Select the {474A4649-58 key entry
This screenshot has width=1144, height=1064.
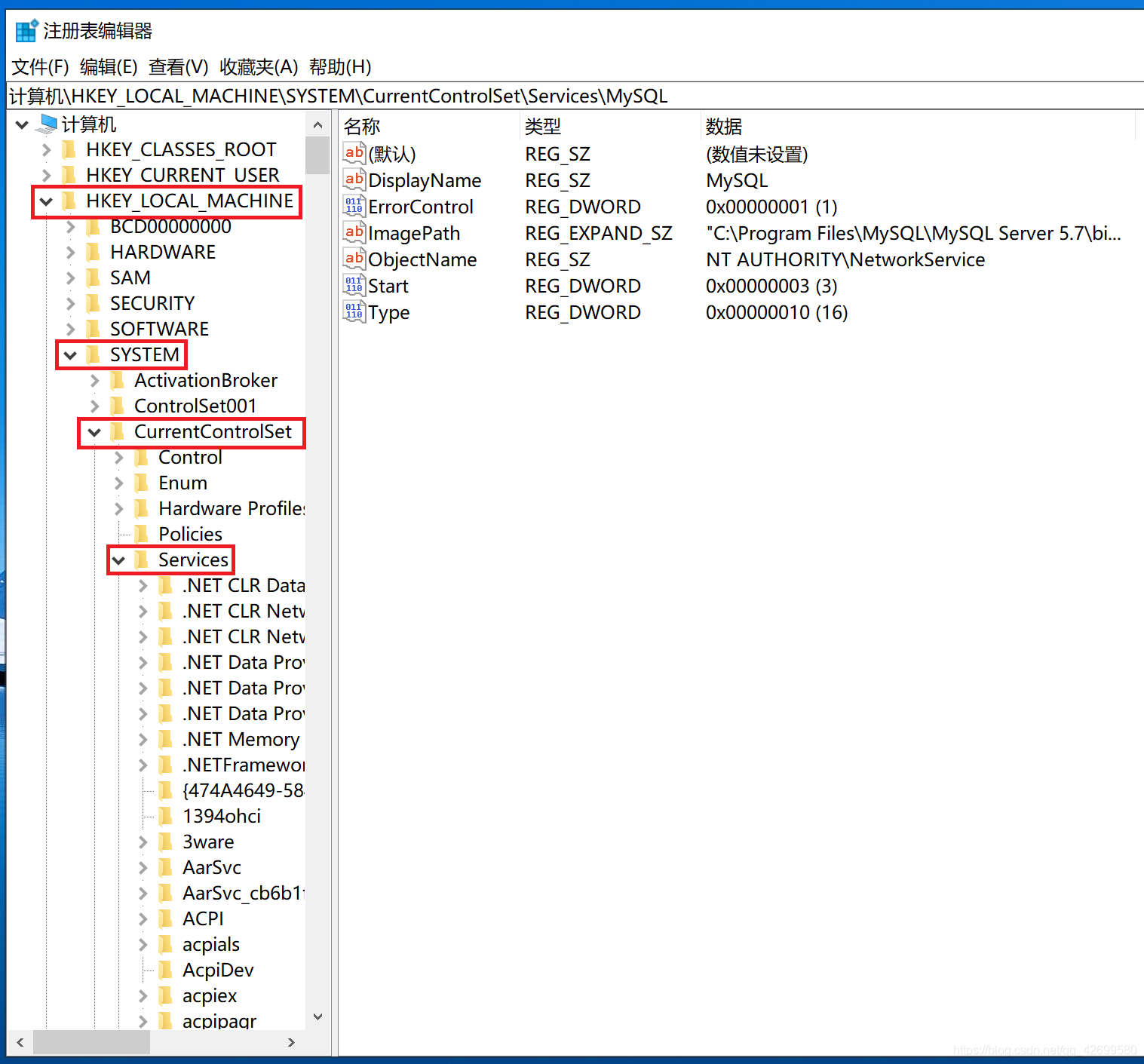(242, 790)
